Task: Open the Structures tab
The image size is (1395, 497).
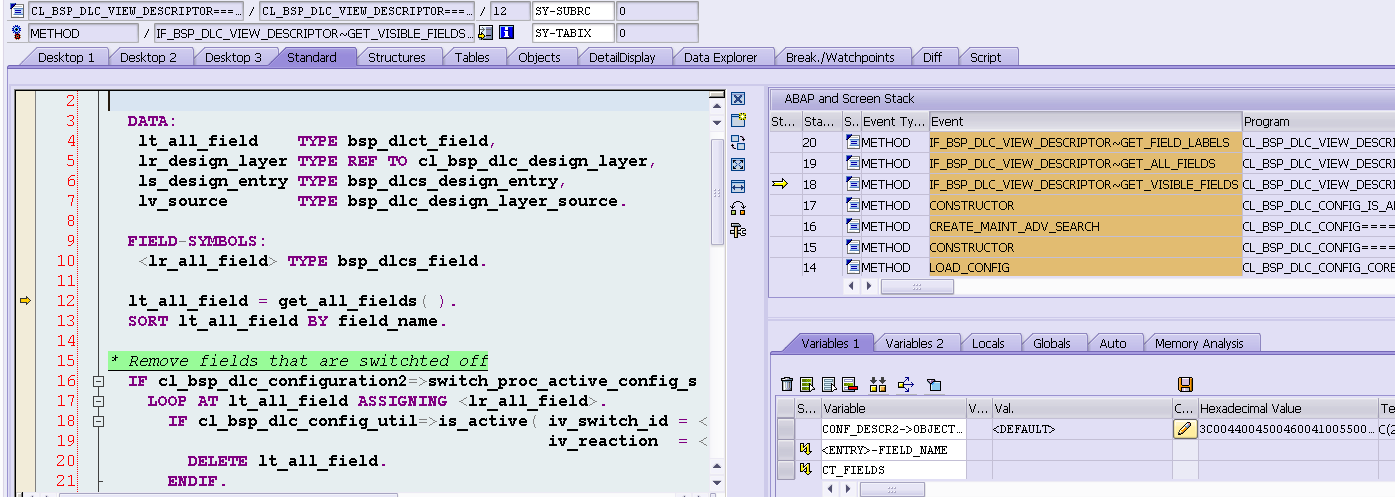Action: pyautogui.click(x=396, y=57)
